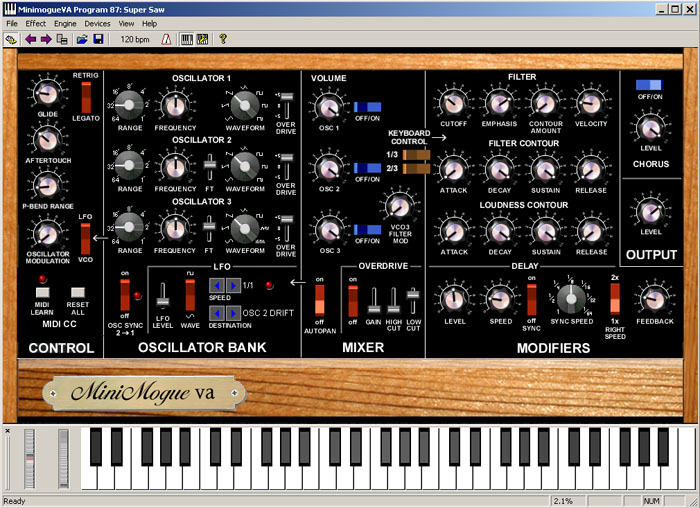
Task: Toggle the Keyboard Control 2/3 switch
Action: click(x=417, y=169)
